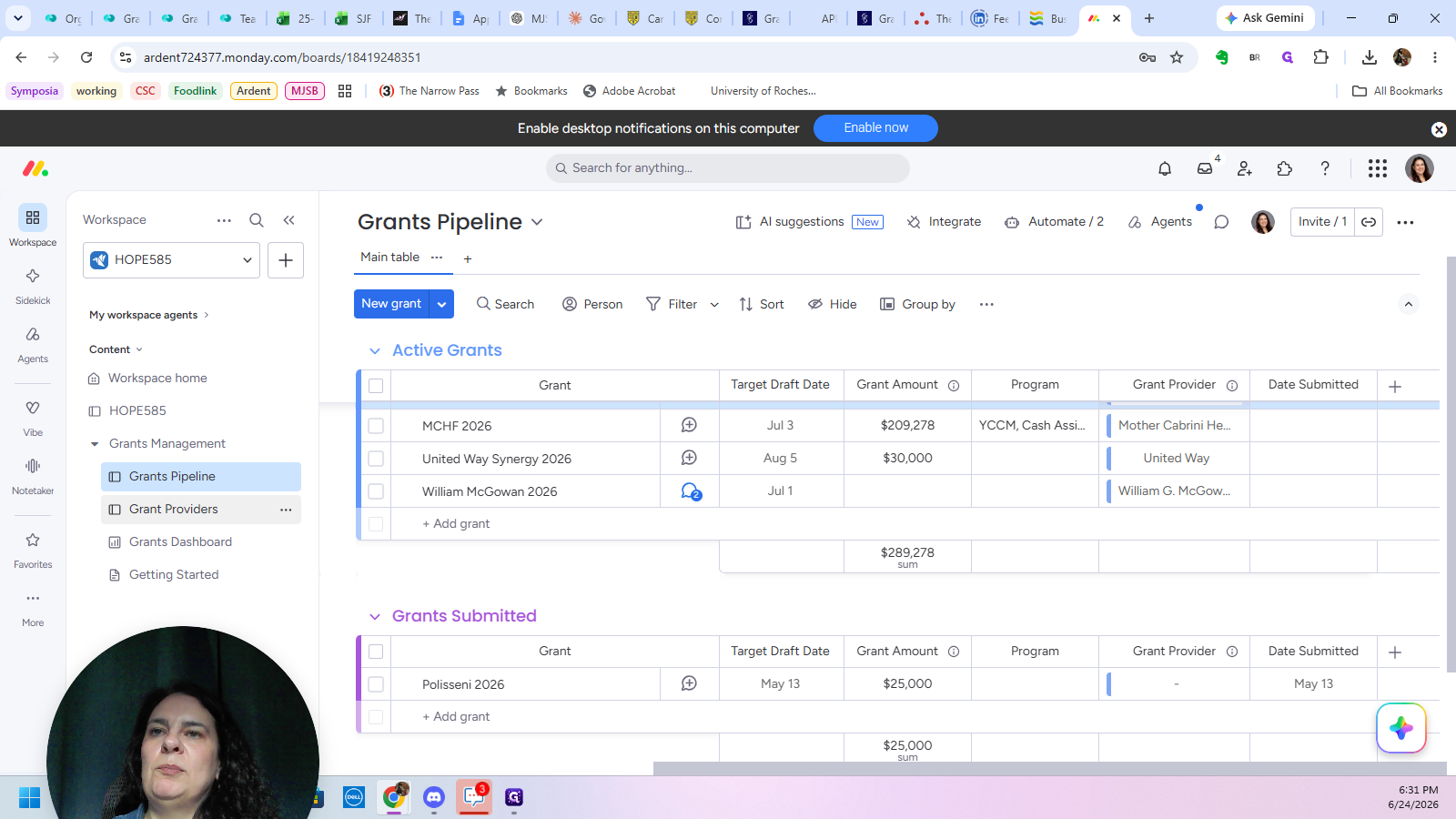Screen dimensions: 1456x819
Task: Open workspace three-dot menu
Action: pyautogui.click(x=224, y=220)
